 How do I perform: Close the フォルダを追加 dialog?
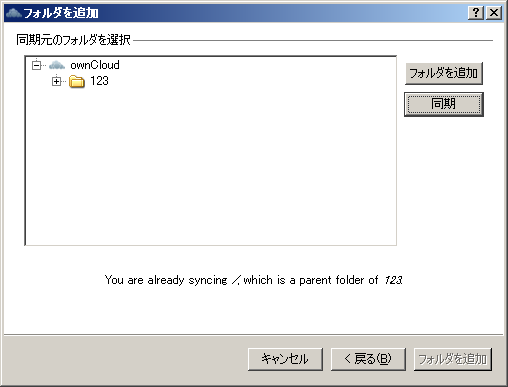click(494, 13)
